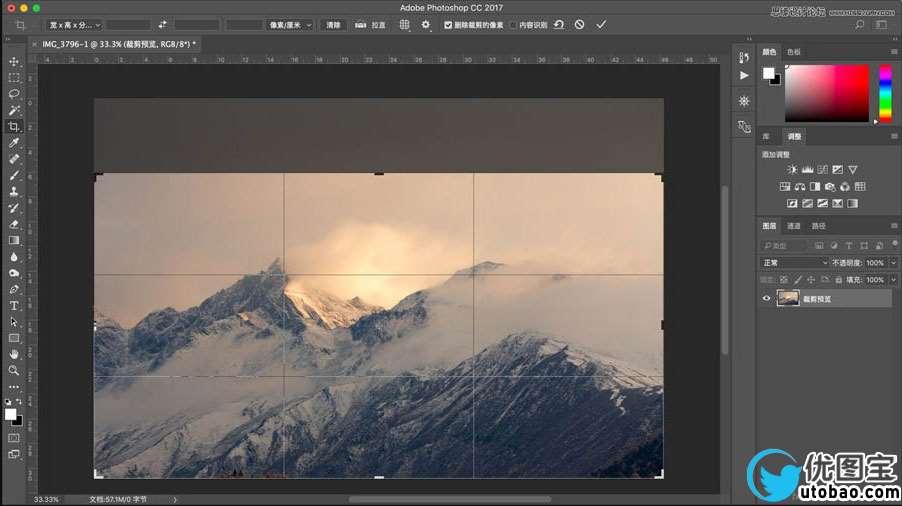Switch to the Paths tab

click(819, 226)
